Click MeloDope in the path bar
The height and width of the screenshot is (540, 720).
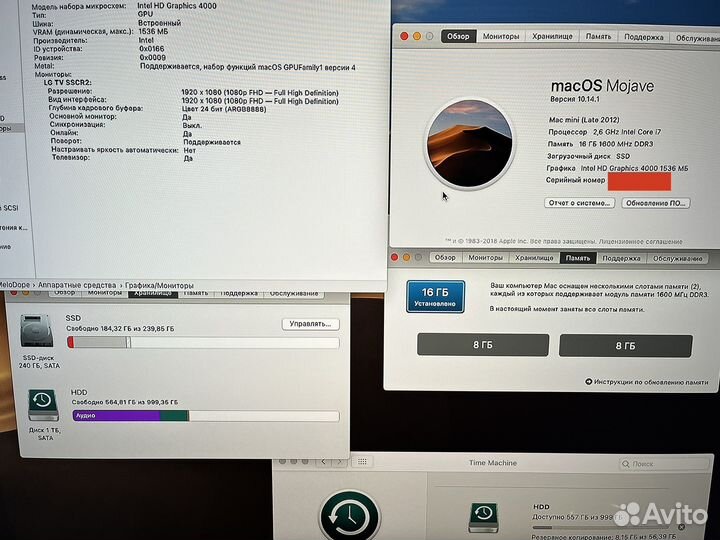[x=15, y=285]
